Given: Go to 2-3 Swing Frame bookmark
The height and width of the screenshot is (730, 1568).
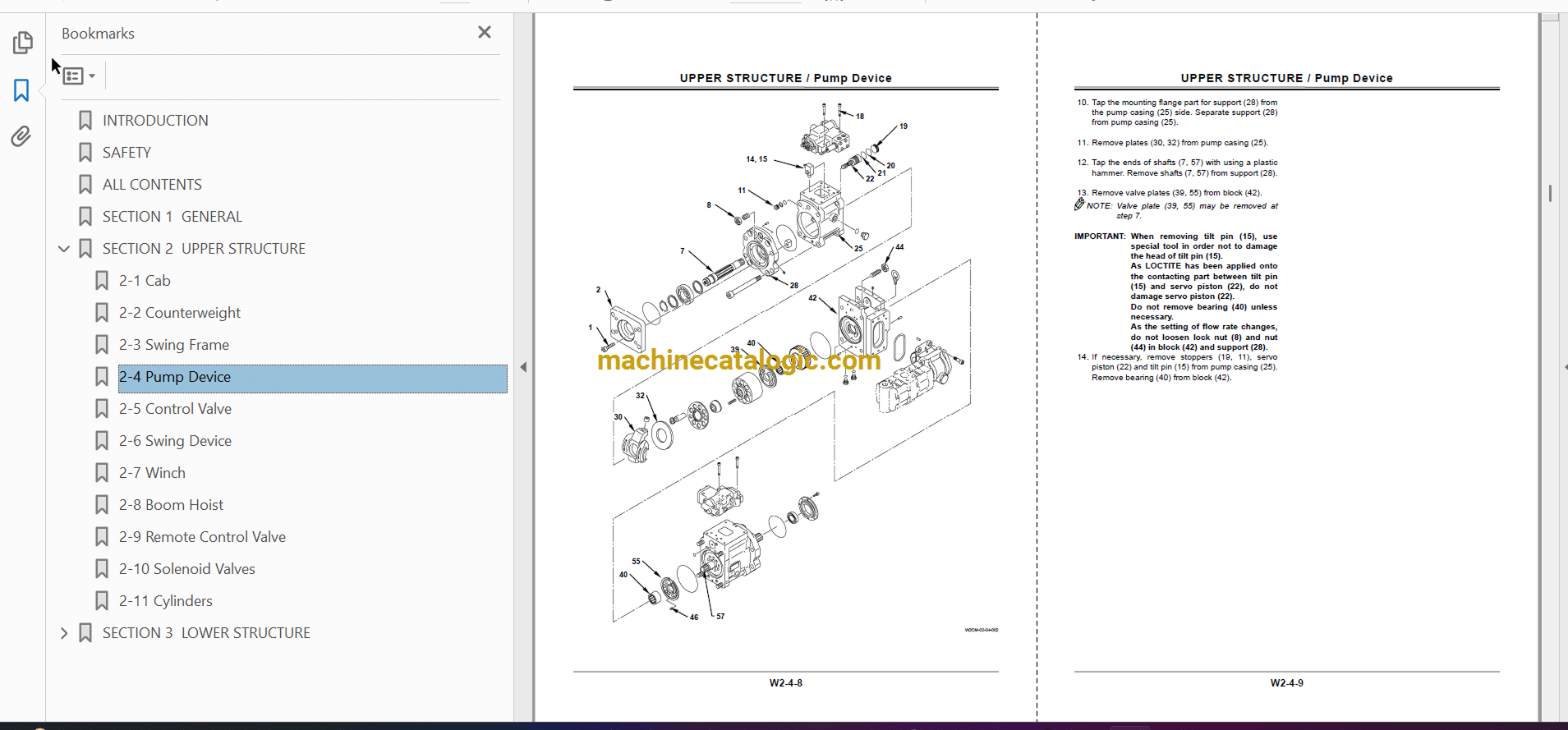Looking at the screenshot, I should click(x=174, y=345).
